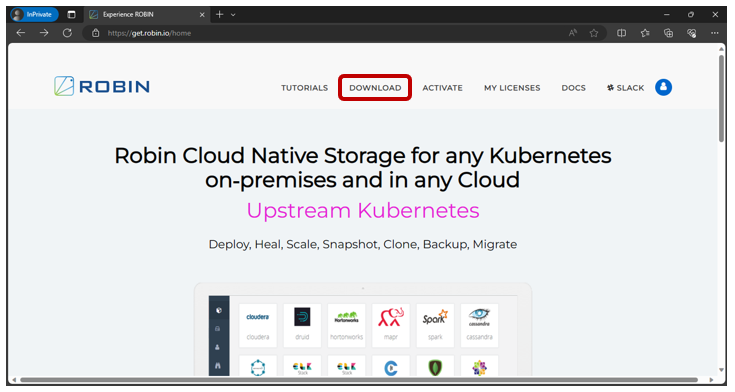Close the Experience ROBIN tab
This screenshot has height=392, width=735.
click(202, 15)
